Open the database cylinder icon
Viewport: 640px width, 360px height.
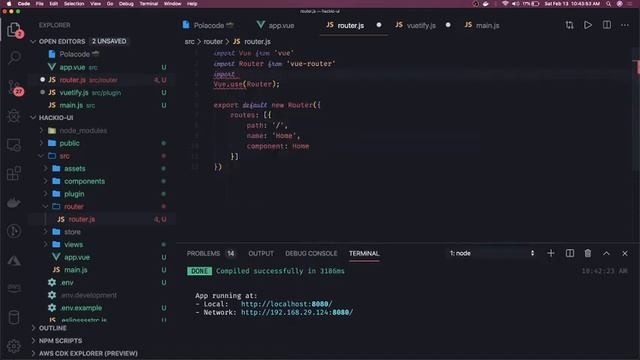14,317
